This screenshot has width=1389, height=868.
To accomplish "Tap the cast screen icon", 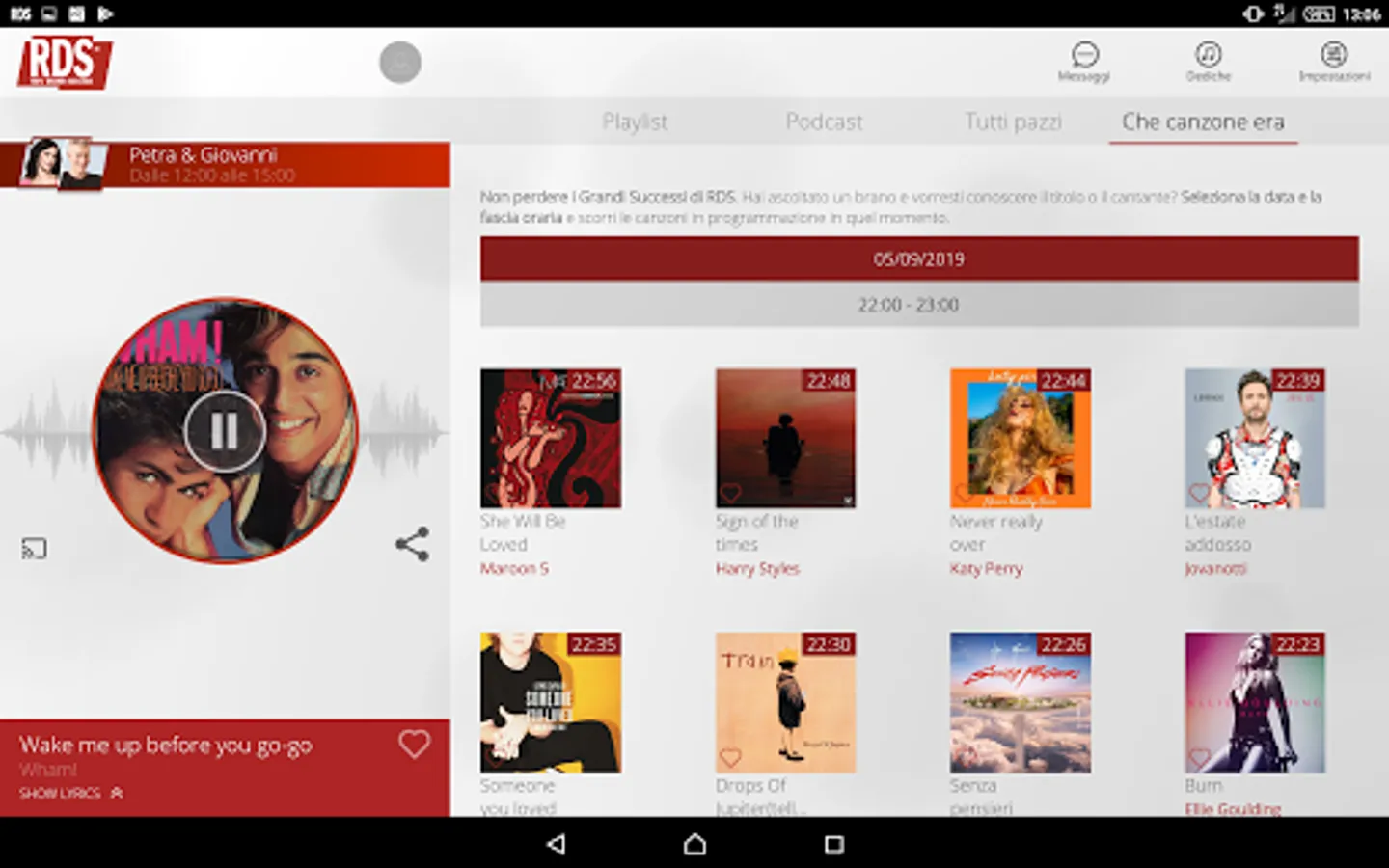I will (x=34, y=549).
